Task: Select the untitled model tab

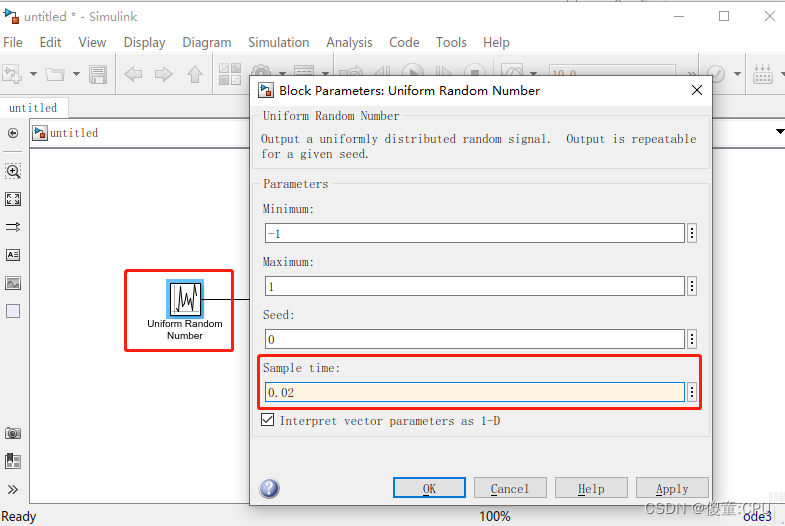Action: tap(34, 108)
